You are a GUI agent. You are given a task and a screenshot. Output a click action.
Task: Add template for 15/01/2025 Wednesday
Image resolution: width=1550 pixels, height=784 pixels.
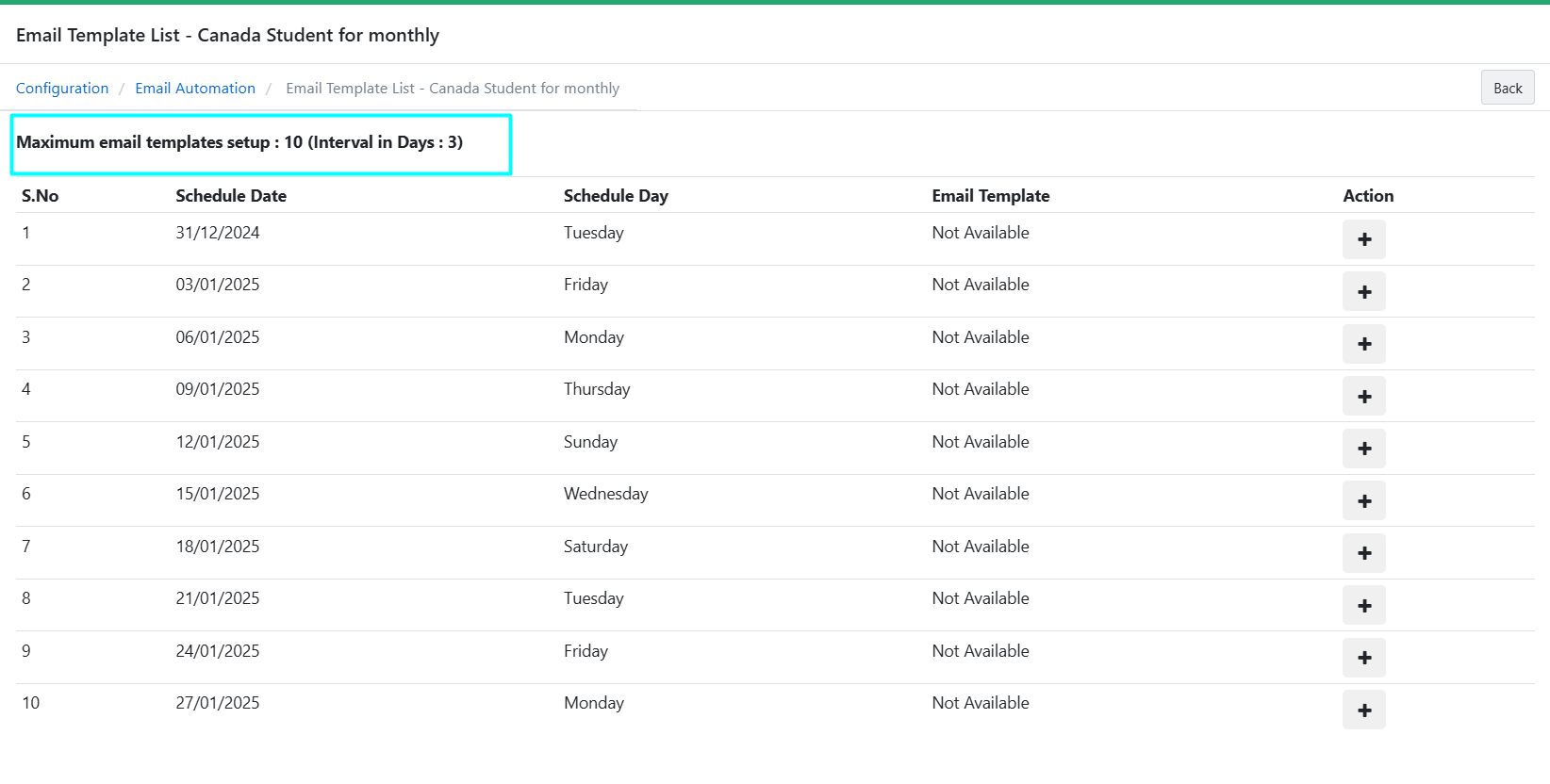point(1363,501)
